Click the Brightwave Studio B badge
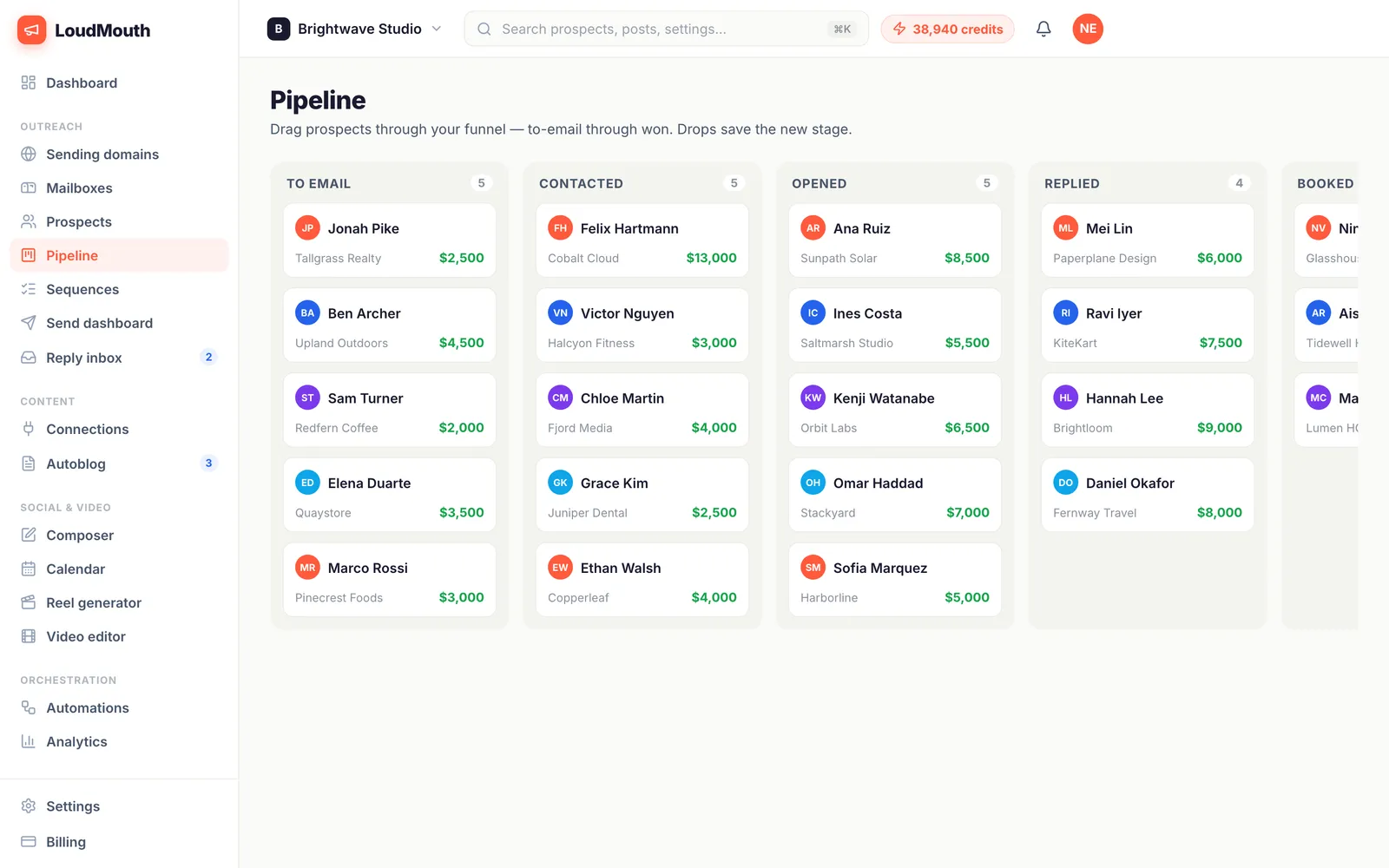This screenshot has height=868, width=1389. (279, 29)
